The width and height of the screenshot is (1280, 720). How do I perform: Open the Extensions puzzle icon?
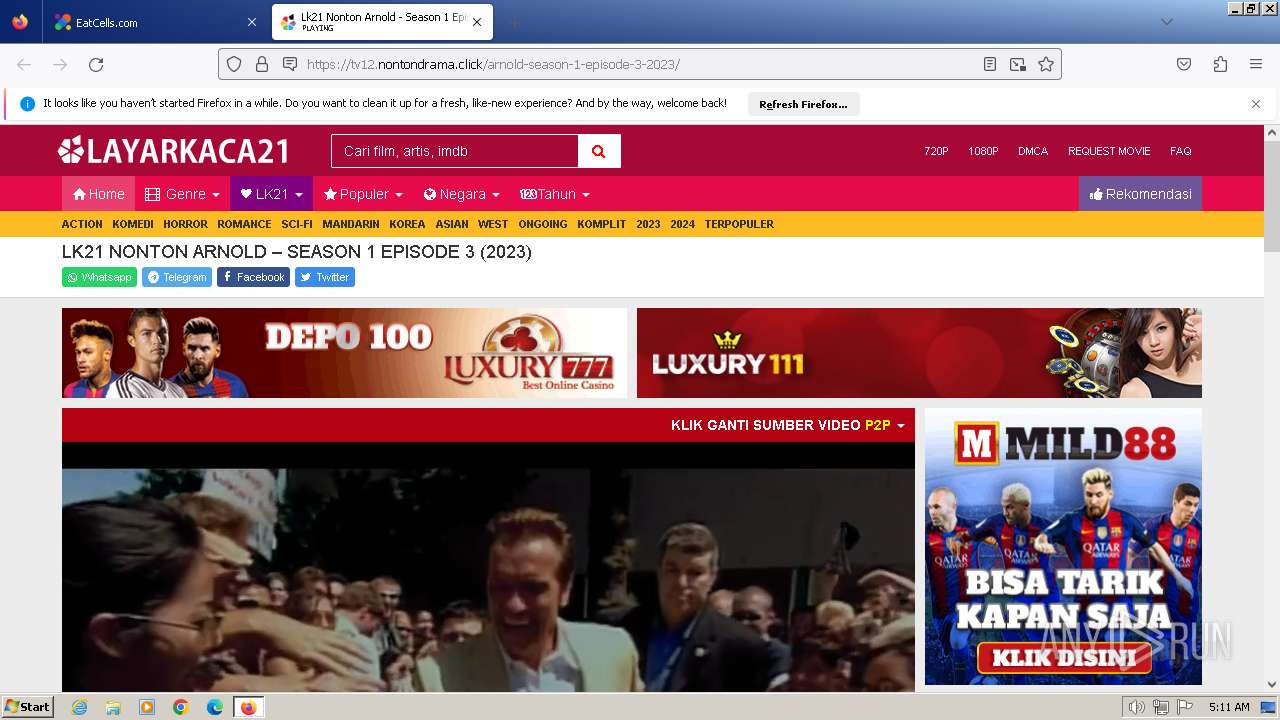(1220, 64)
